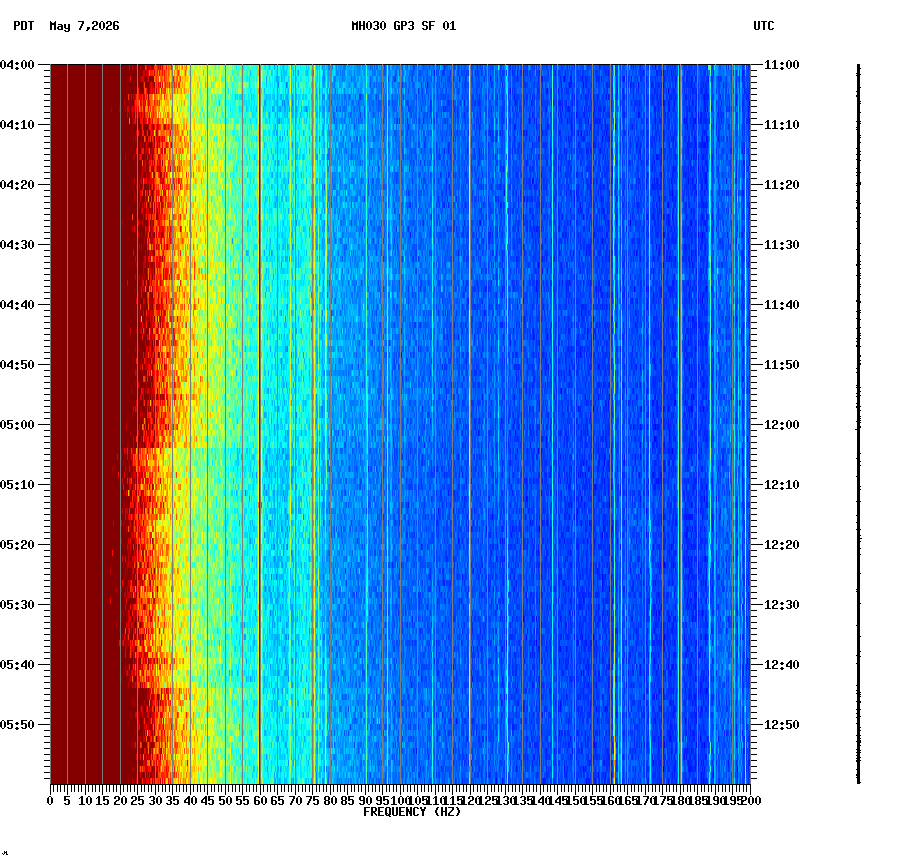Select the 30 Hz frequency tick label
Screen dimensions: 902x864
(155, 801)
